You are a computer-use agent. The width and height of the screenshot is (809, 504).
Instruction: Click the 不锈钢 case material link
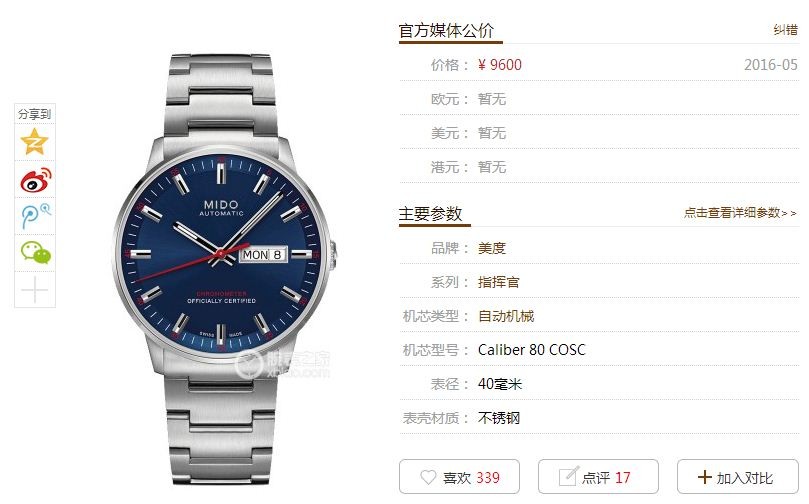pos(498,418)
